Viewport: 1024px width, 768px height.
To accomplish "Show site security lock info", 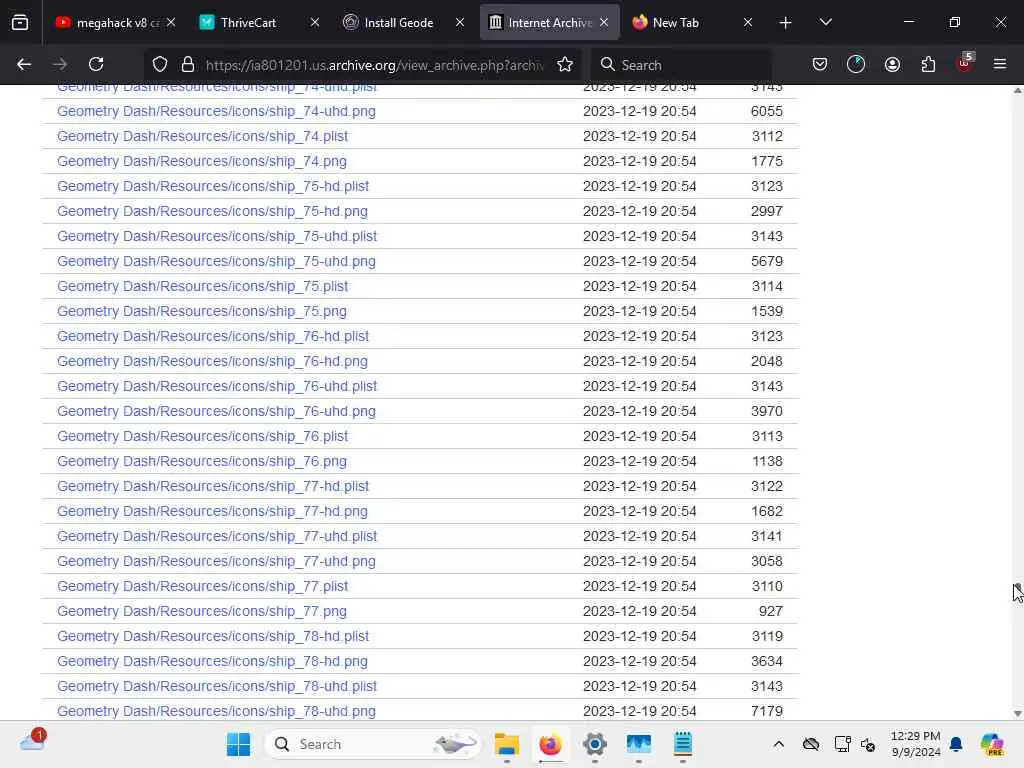I will [188, 65].
